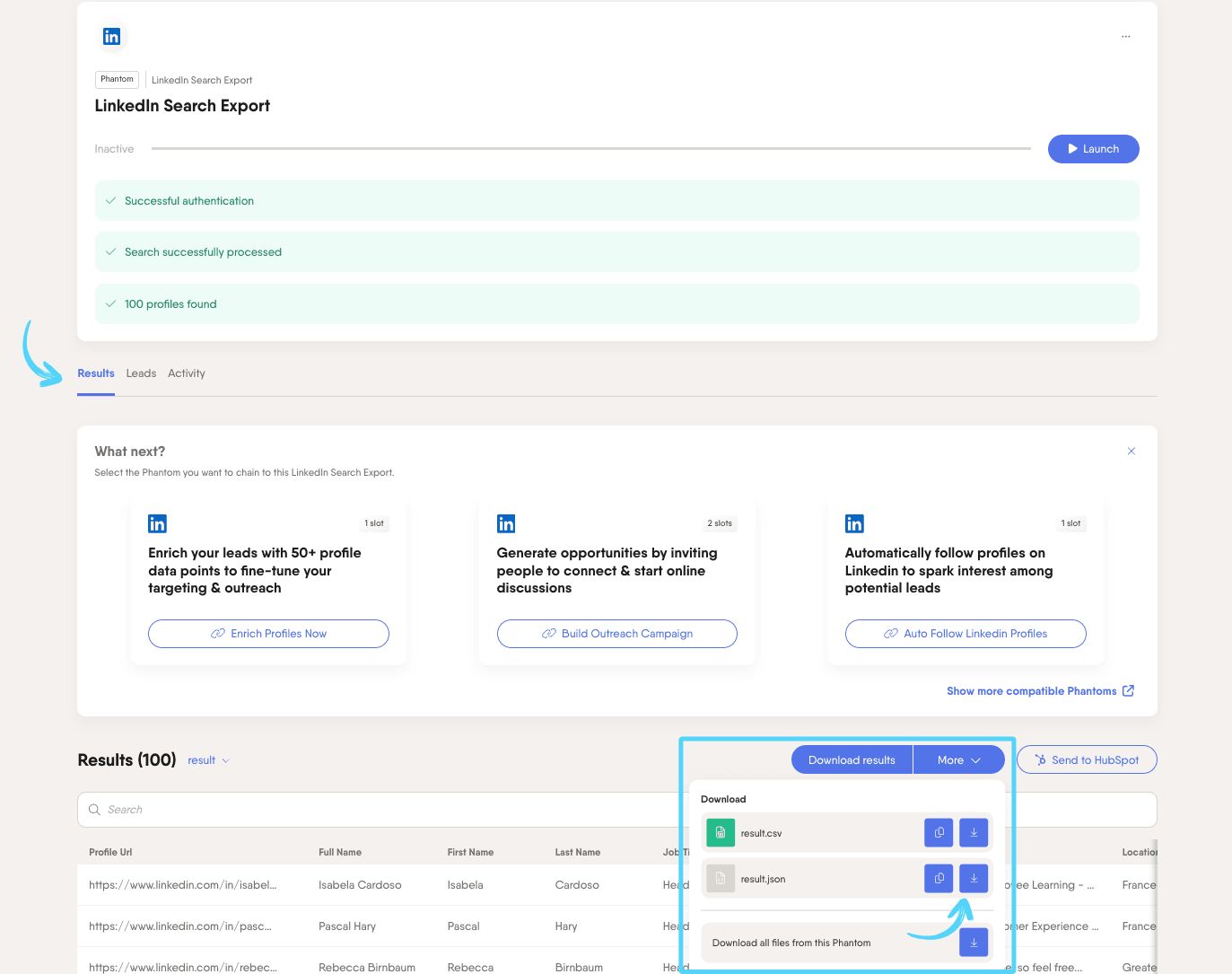Click the First Name column header
1232x974 pixels.
click(470, 852)
